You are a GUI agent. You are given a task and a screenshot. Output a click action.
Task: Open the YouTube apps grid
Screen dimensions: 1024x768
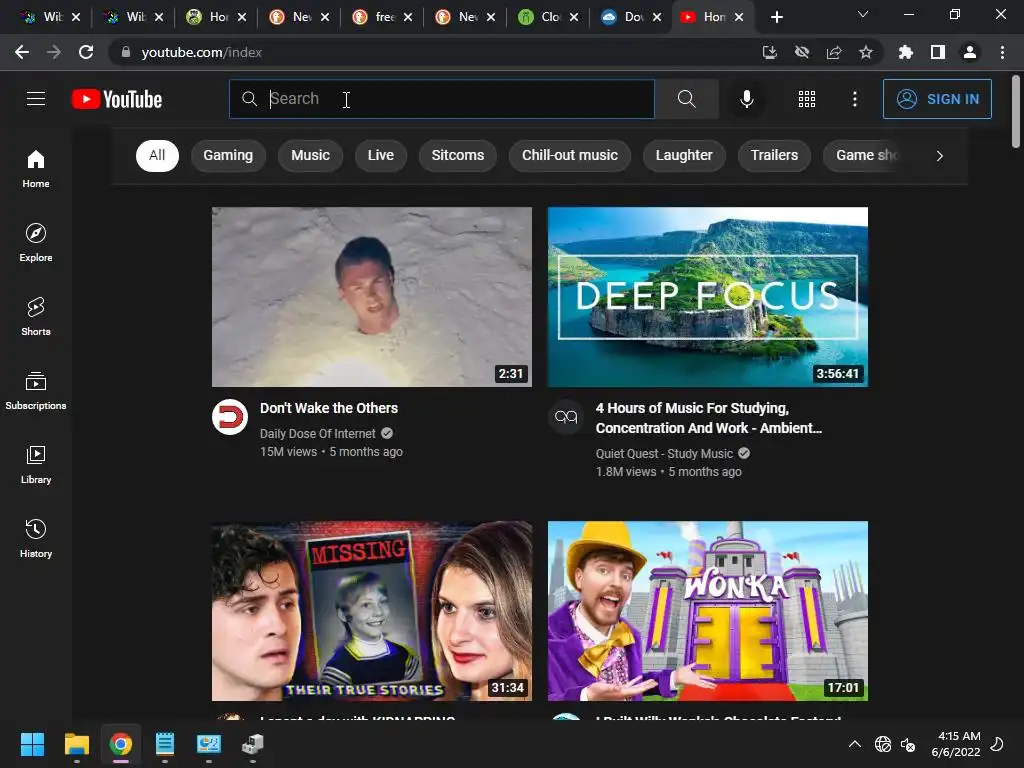pos(807,99)
